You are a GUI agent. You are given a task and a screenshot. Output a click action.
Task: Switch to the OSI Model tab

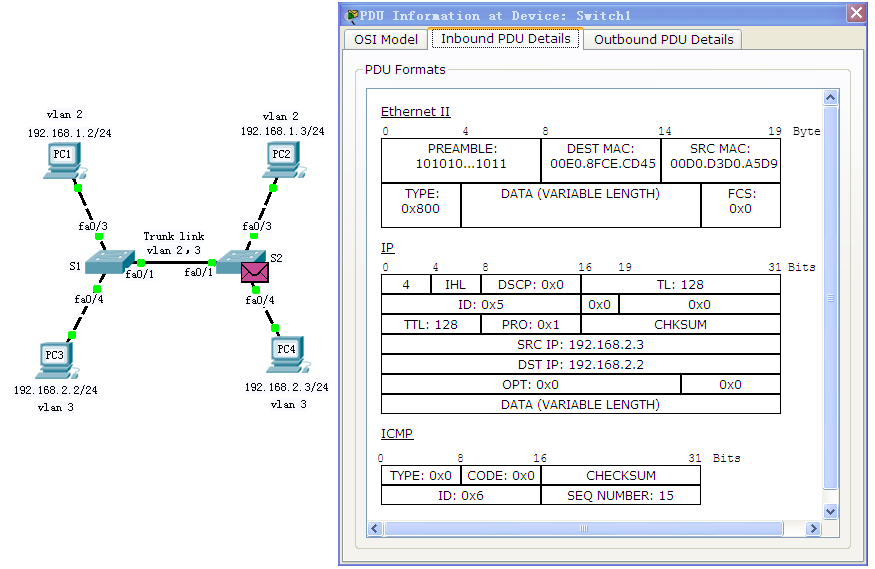pos(386,39)
